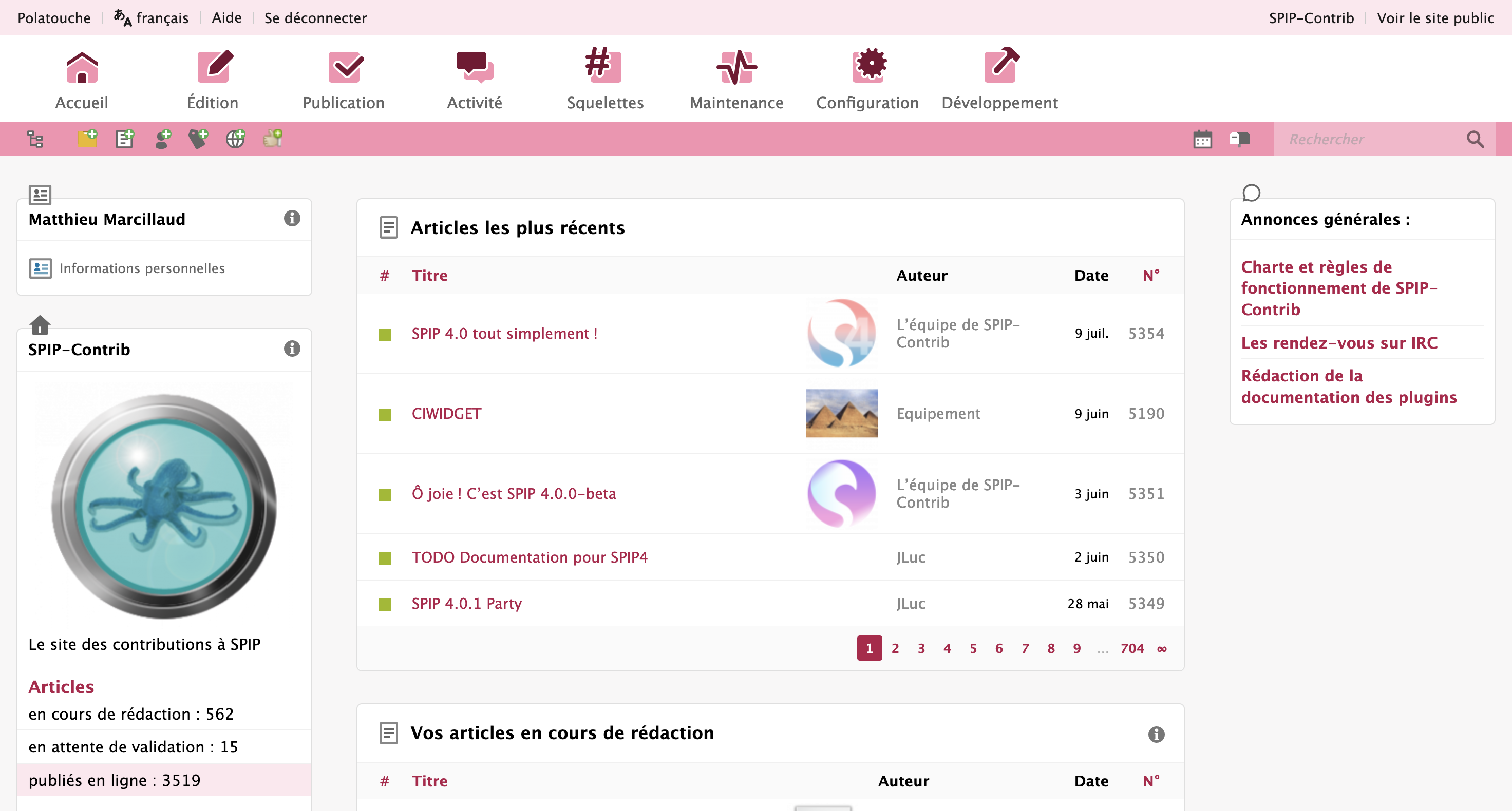
Task: Click Les rendez-vous sur IRC link
Action: 1339,343
